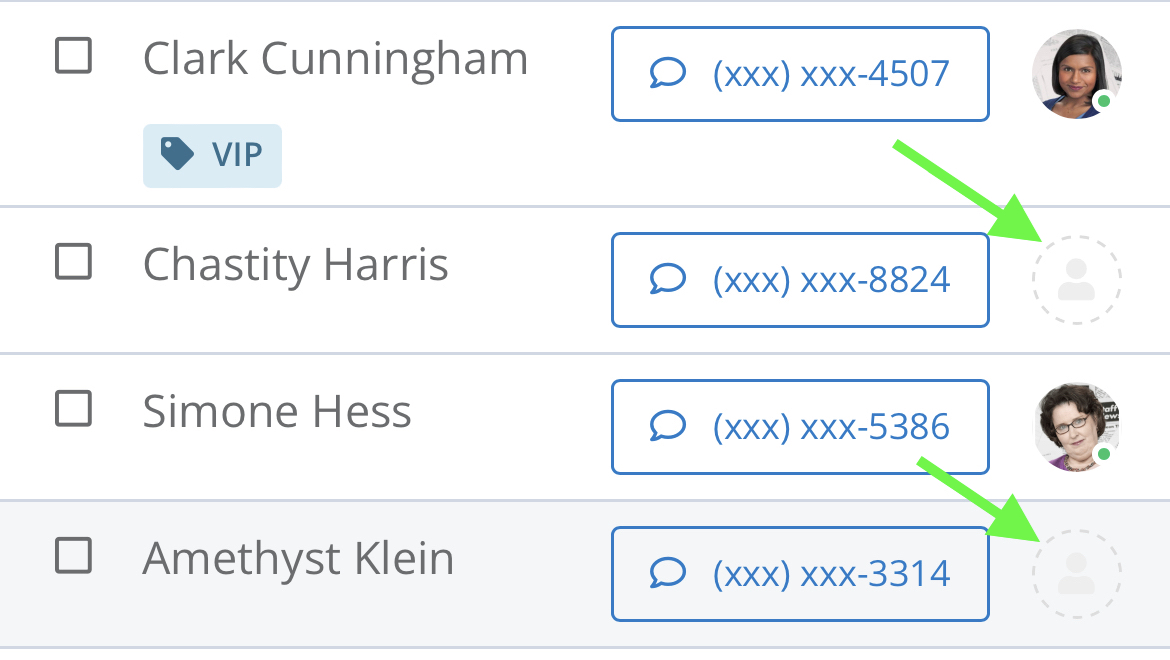Open Clark Cunningham's assigned agent avatar
Image resolution: width=1170 pixels, height=660 pixels.
[x=1076, y=74]
